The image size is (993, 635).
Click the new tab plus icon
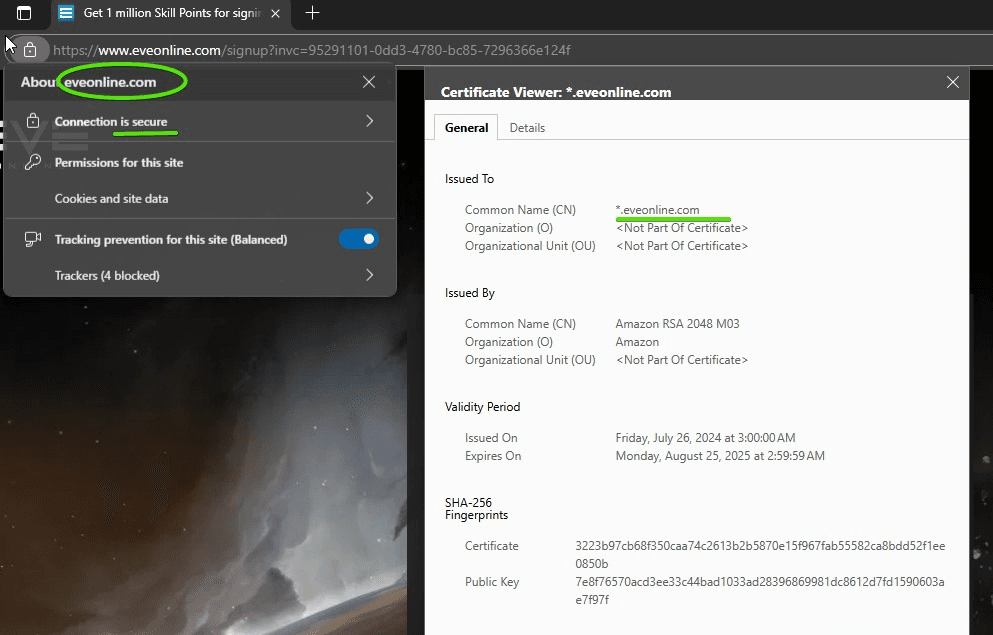[x=312, y=13]
